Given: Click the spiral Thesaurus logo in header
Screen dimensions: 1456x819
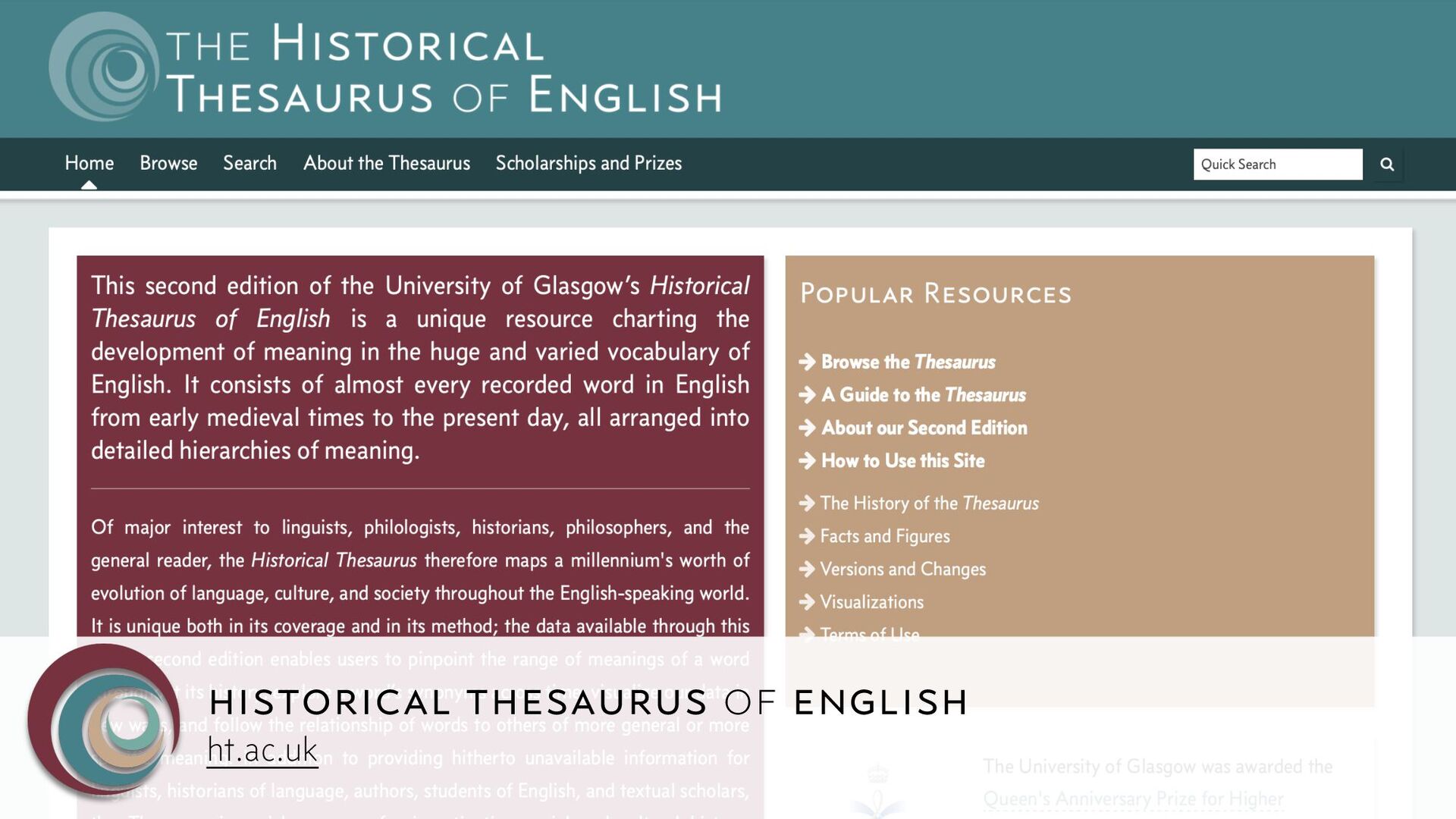Looking at the screenshot, I should point(104,67).
